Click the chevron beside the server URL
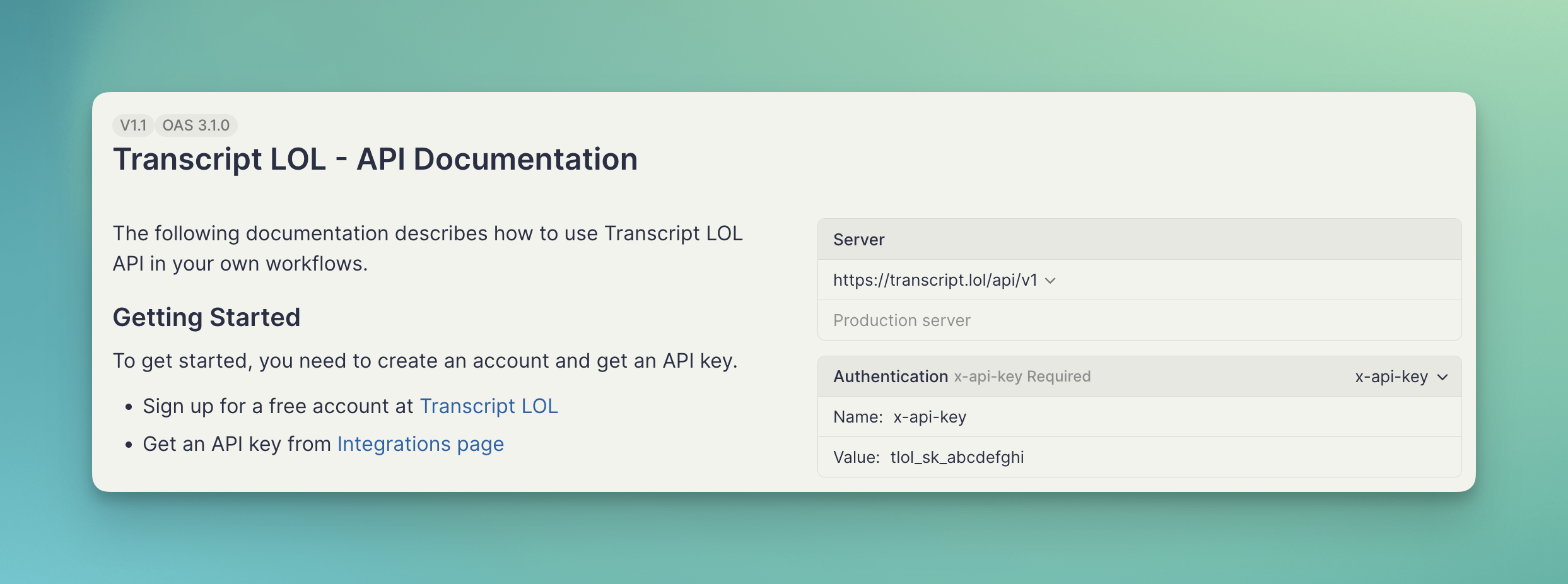The image size is (1568, 584). coord(1050,281)
